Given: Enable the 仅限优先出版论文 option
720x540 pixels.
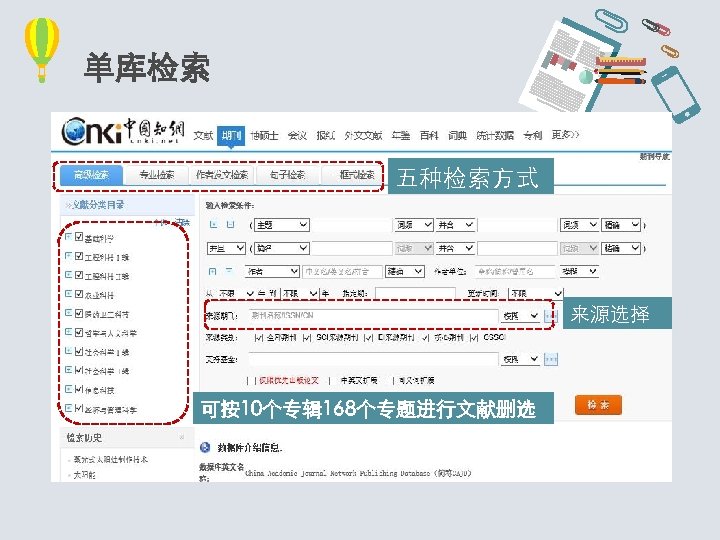Looking at the screenshot, I should point(252,381).
